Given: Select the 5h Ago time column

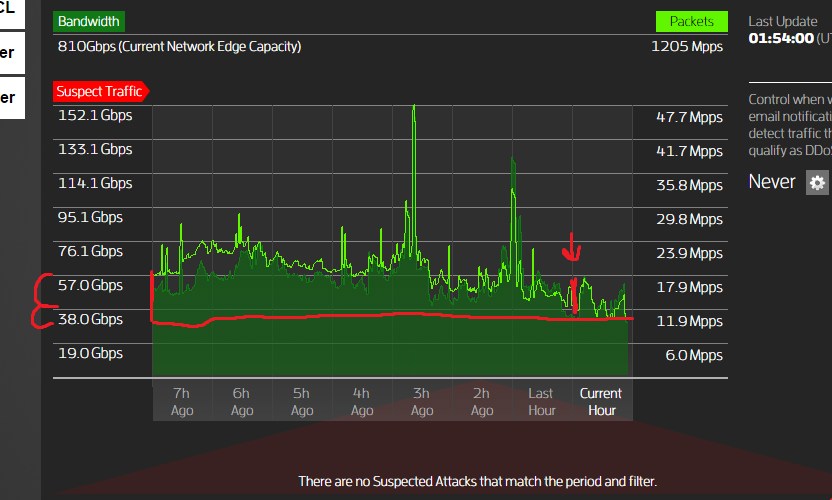Looking at the screenshot, I should (x=302, y=402).
